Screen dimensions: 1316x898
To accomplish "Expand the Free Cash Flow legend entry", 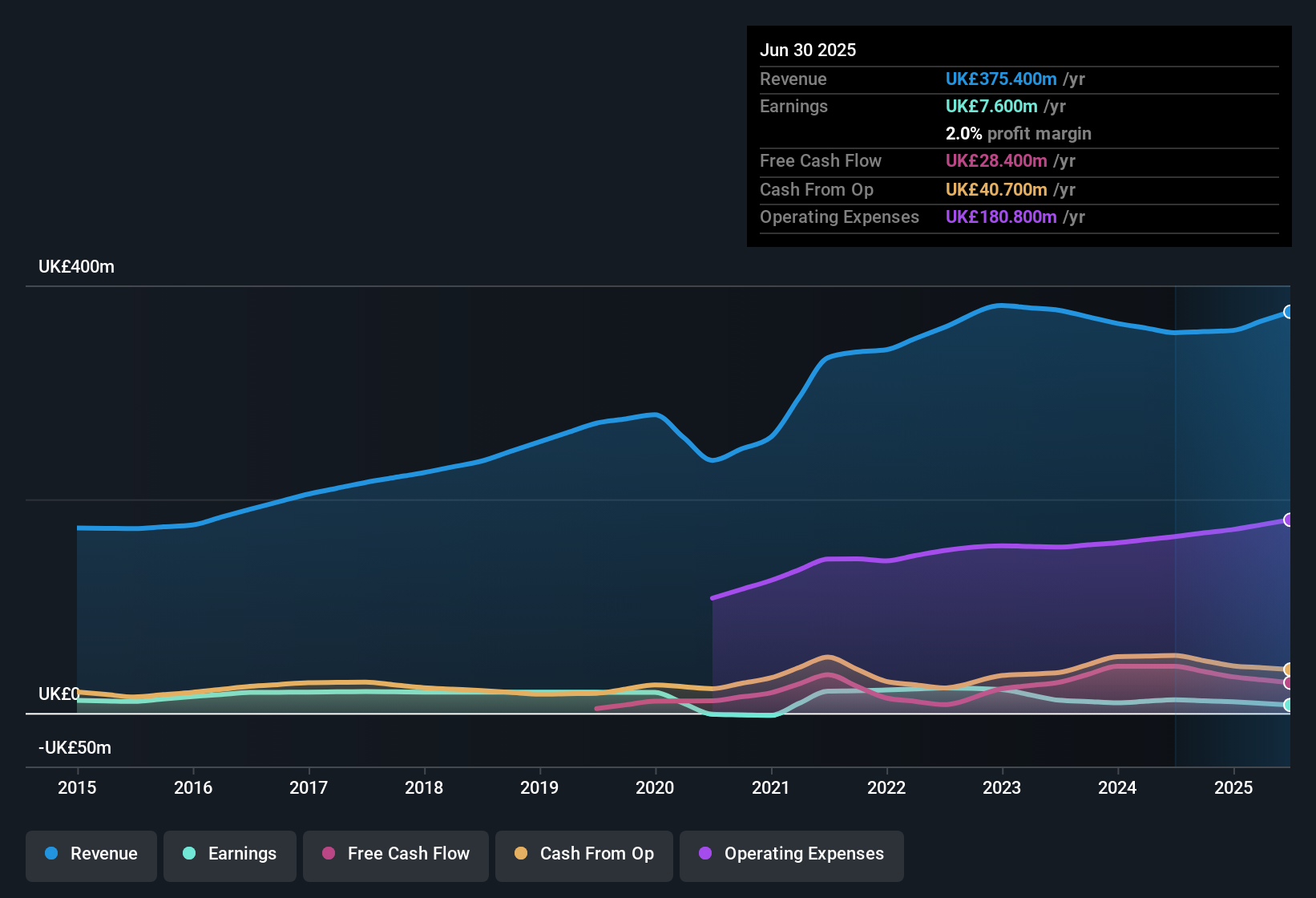I will click(x=395, y=855).
